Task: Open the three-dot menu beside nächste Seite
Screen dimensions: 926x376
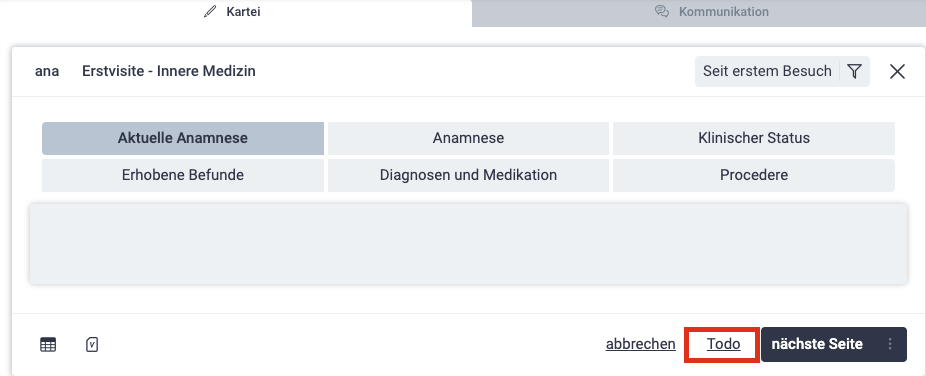Action: click(890, 344)
